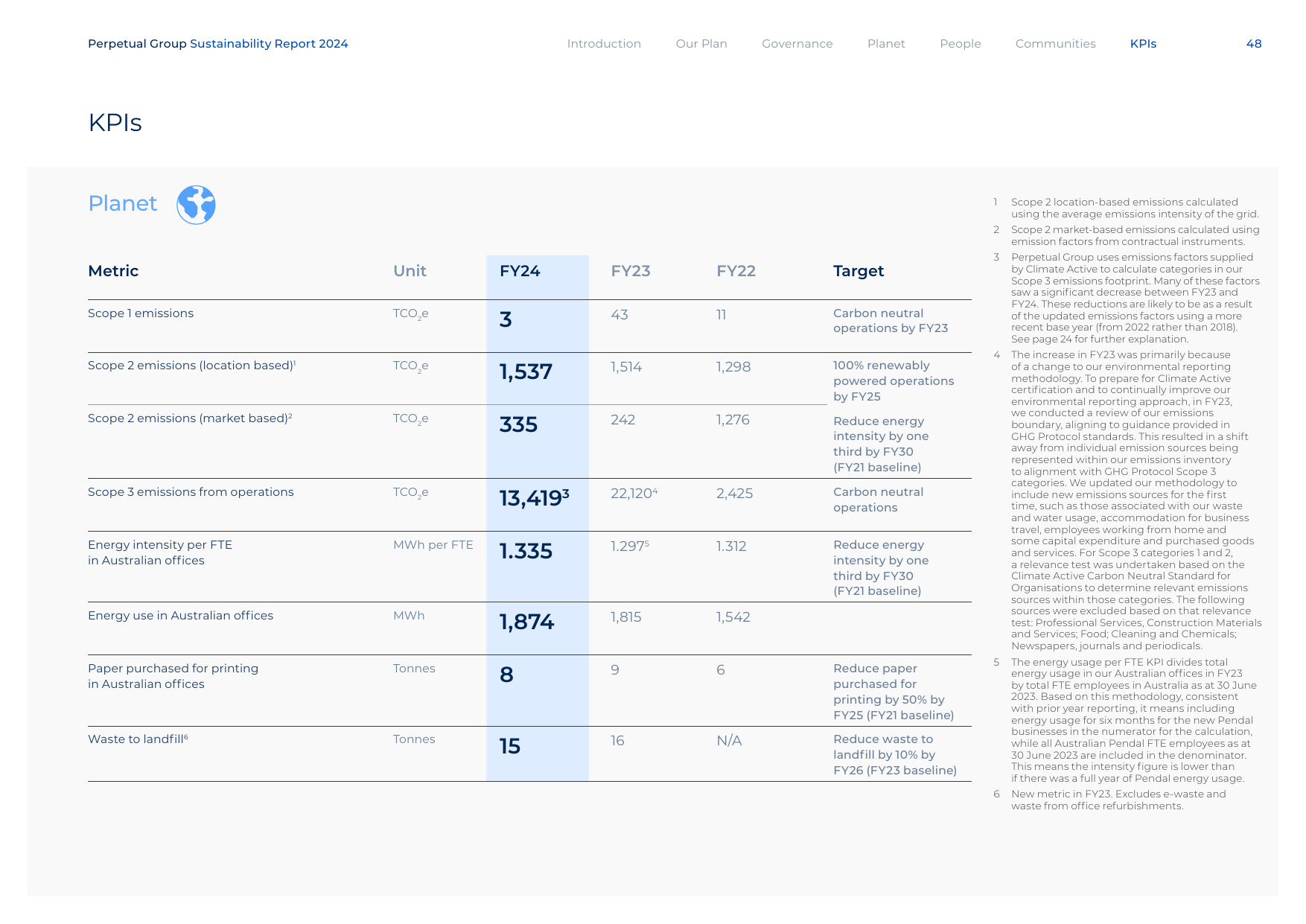Viewport: 1306px width, 924px height.
Task: Select the Scope 1 emissions row label
Action: (x=141, y=313)
